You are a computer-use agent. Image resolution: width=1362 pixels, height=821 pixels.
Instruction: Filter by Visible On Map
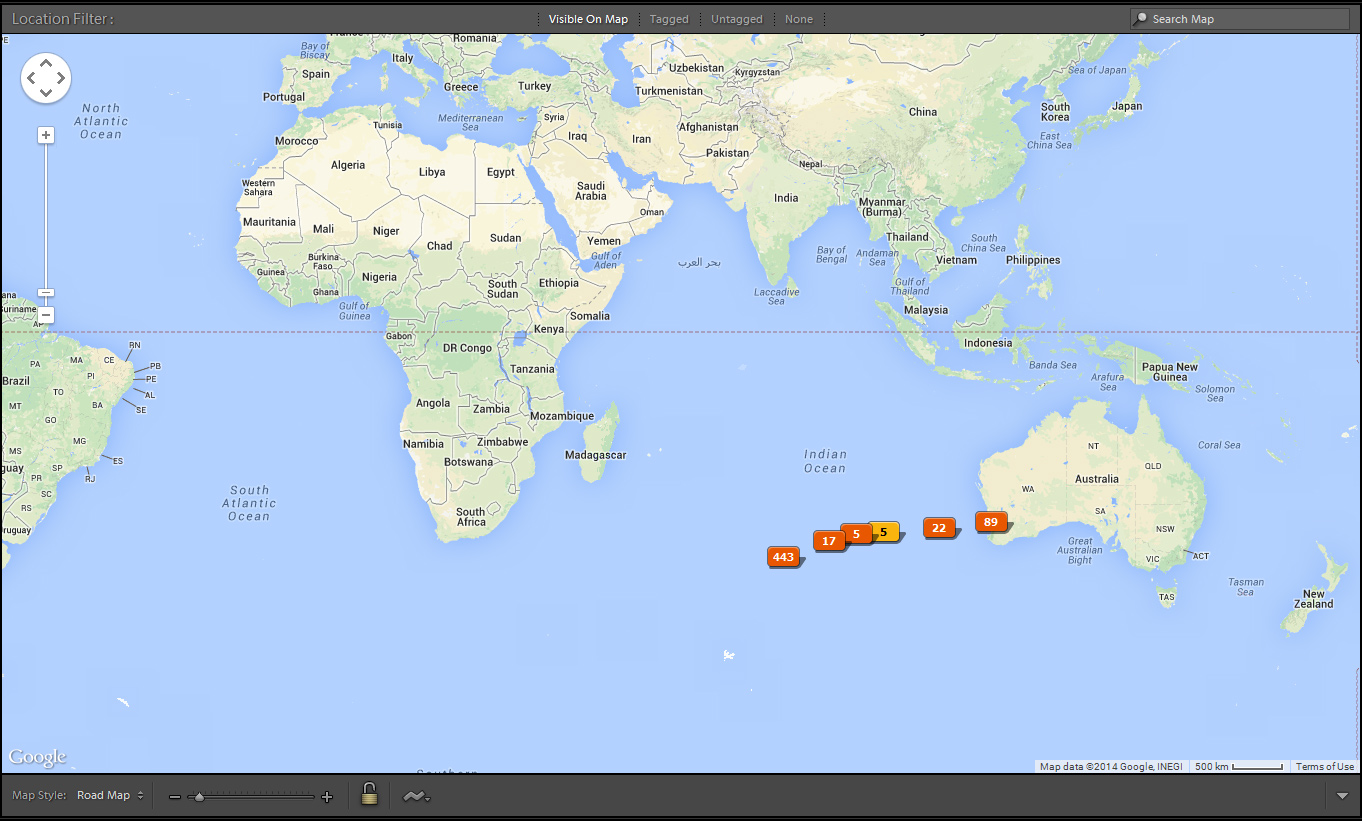click(x=588, y=19)
